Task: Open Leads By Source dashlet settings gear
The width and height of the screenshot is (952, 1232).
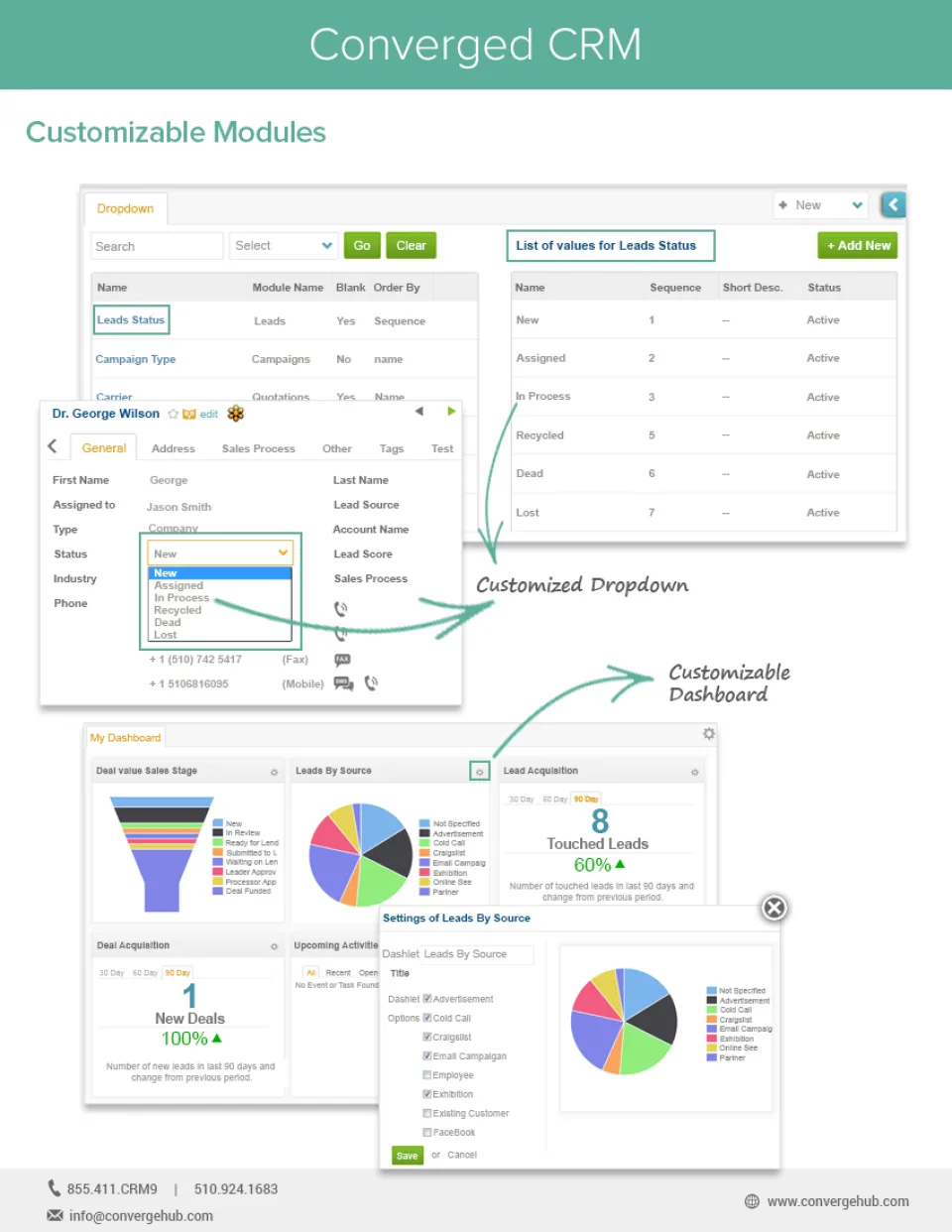Action: pyautogui.click(x=480, y=772)
